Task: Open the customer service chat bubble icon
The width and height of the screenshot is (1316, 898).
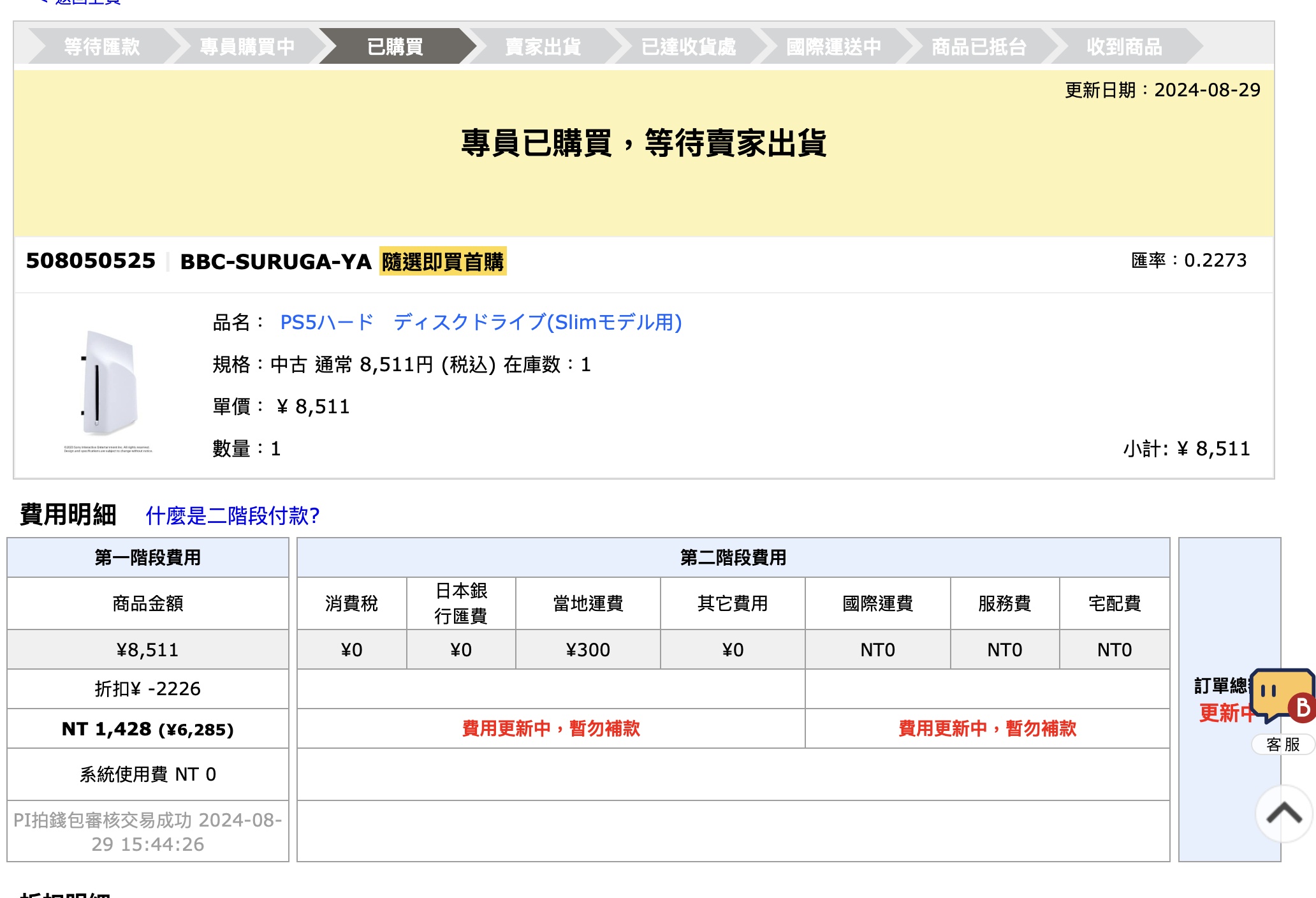Action: [1282, 696]
